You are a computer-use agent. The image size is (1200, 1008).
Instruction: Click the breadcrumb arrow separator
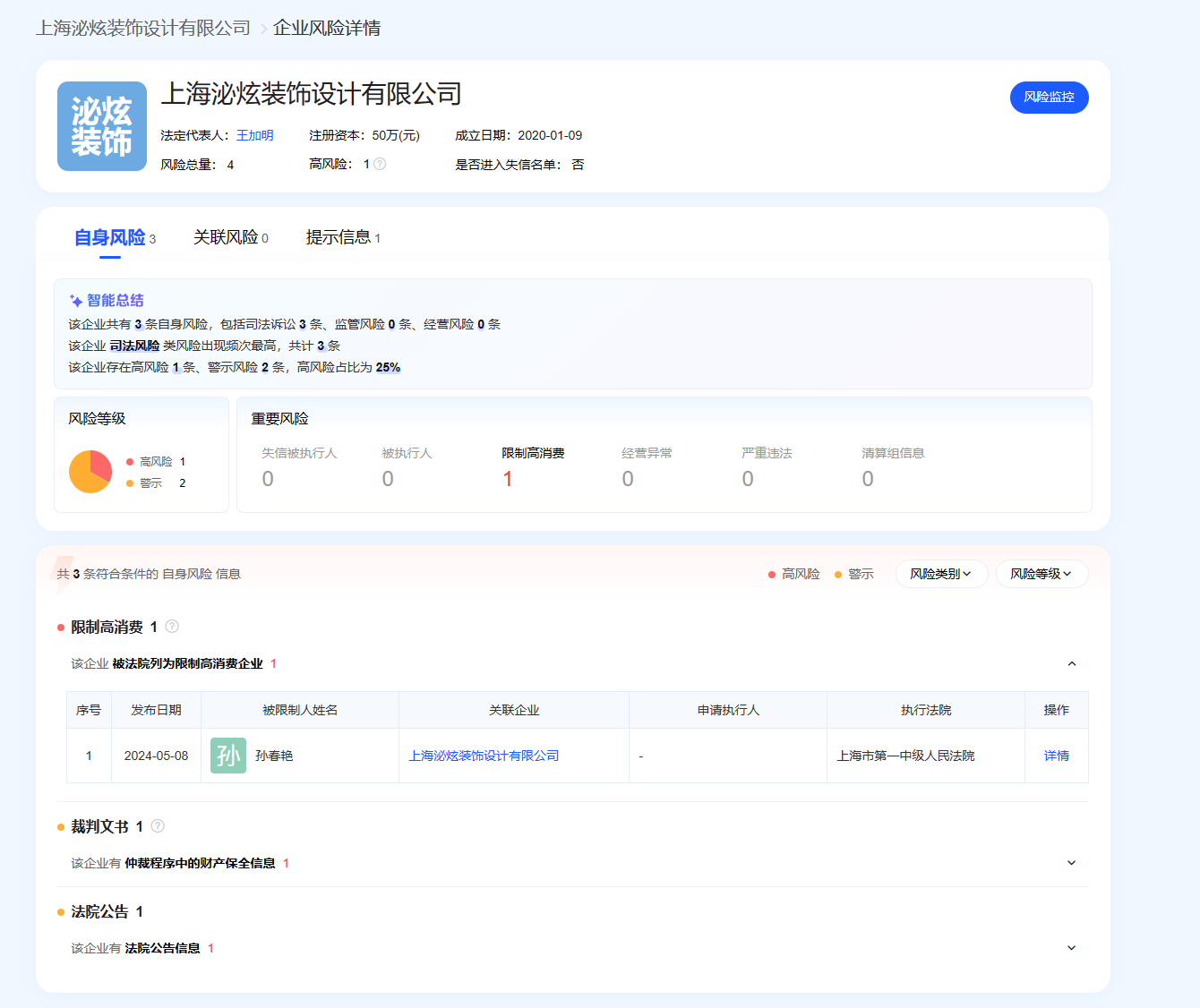tap(263, 29)
